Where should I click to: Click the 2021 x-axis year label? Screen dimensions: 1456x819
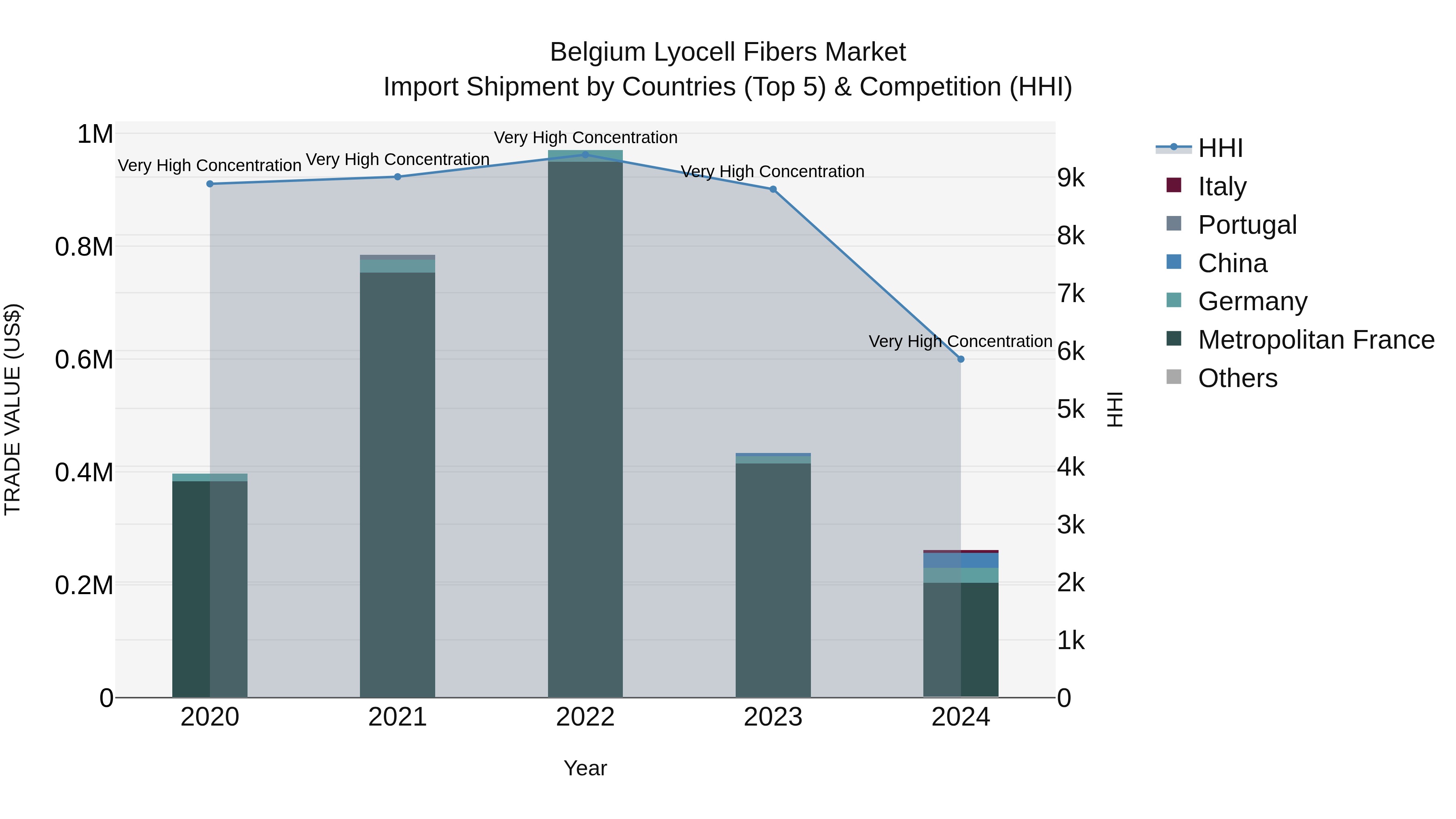397,717
